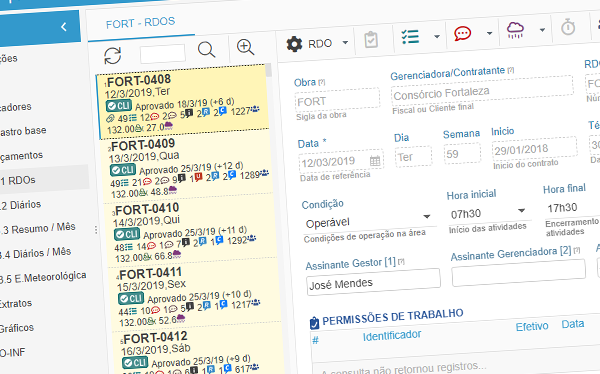Expand the RDO menu dropdown arrow

click(x=345, y=42)
